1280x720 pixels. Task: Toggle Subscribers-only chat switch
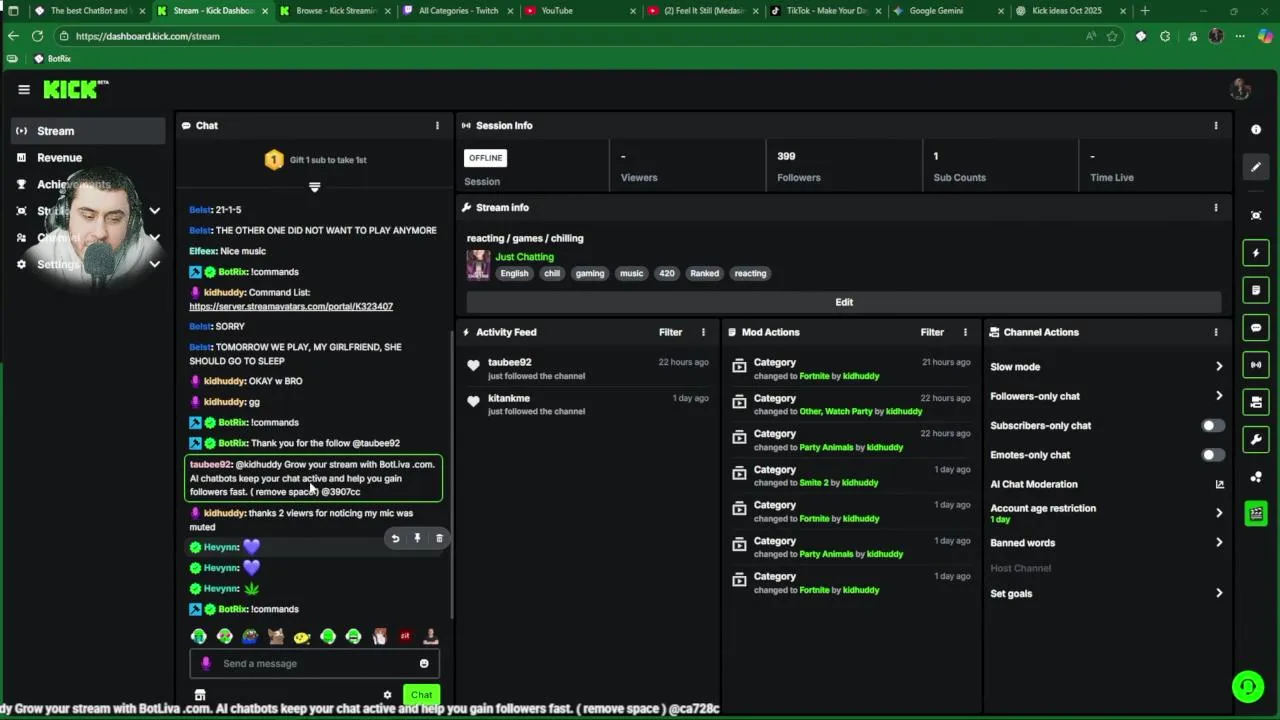1212,426
